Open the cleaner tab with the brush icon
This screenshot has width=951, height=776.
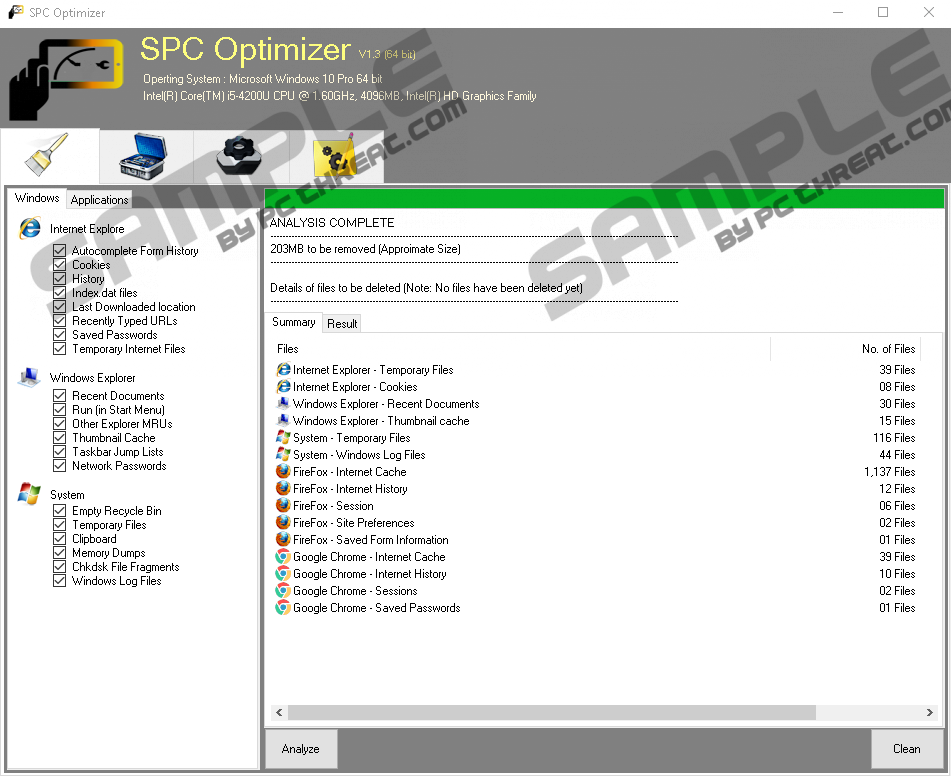[x=49, y=155]
